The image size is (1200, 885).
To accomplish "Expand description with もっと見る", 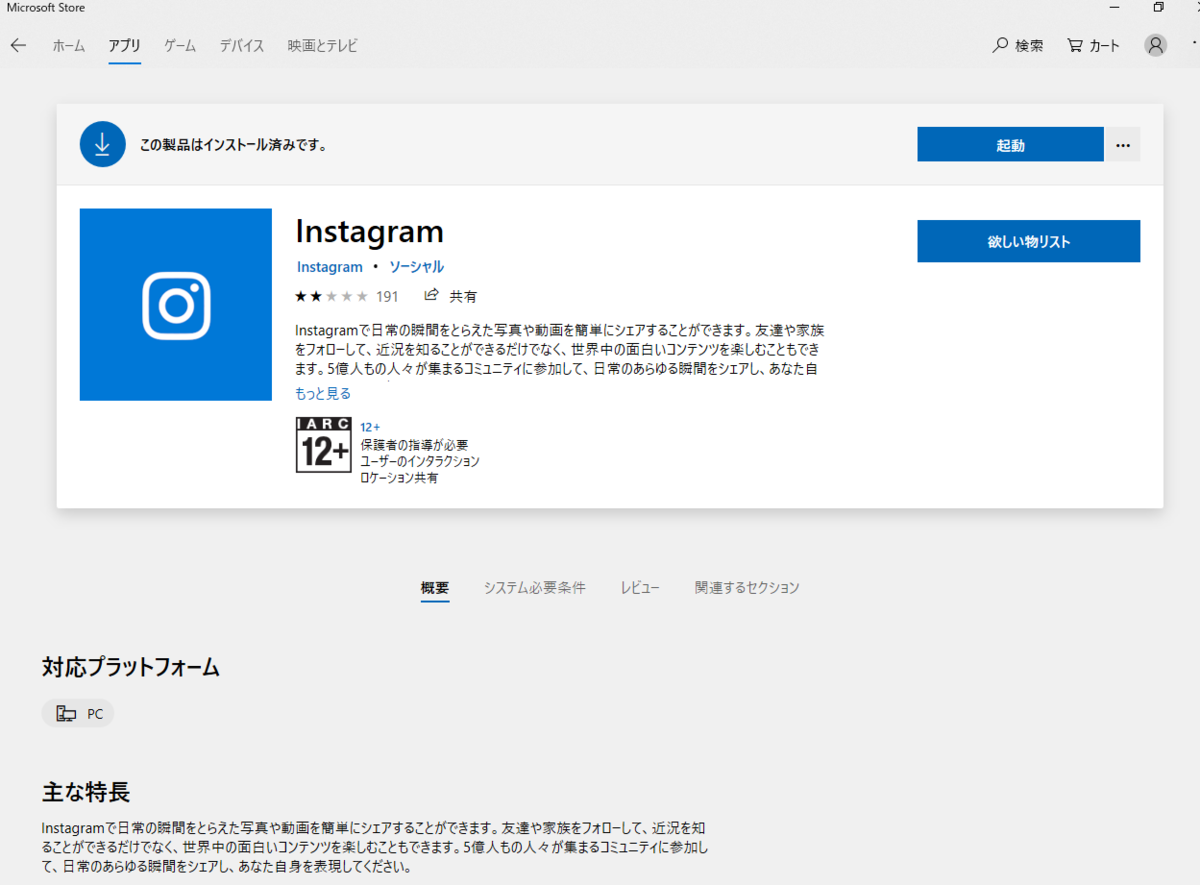I will click(323, 393).
